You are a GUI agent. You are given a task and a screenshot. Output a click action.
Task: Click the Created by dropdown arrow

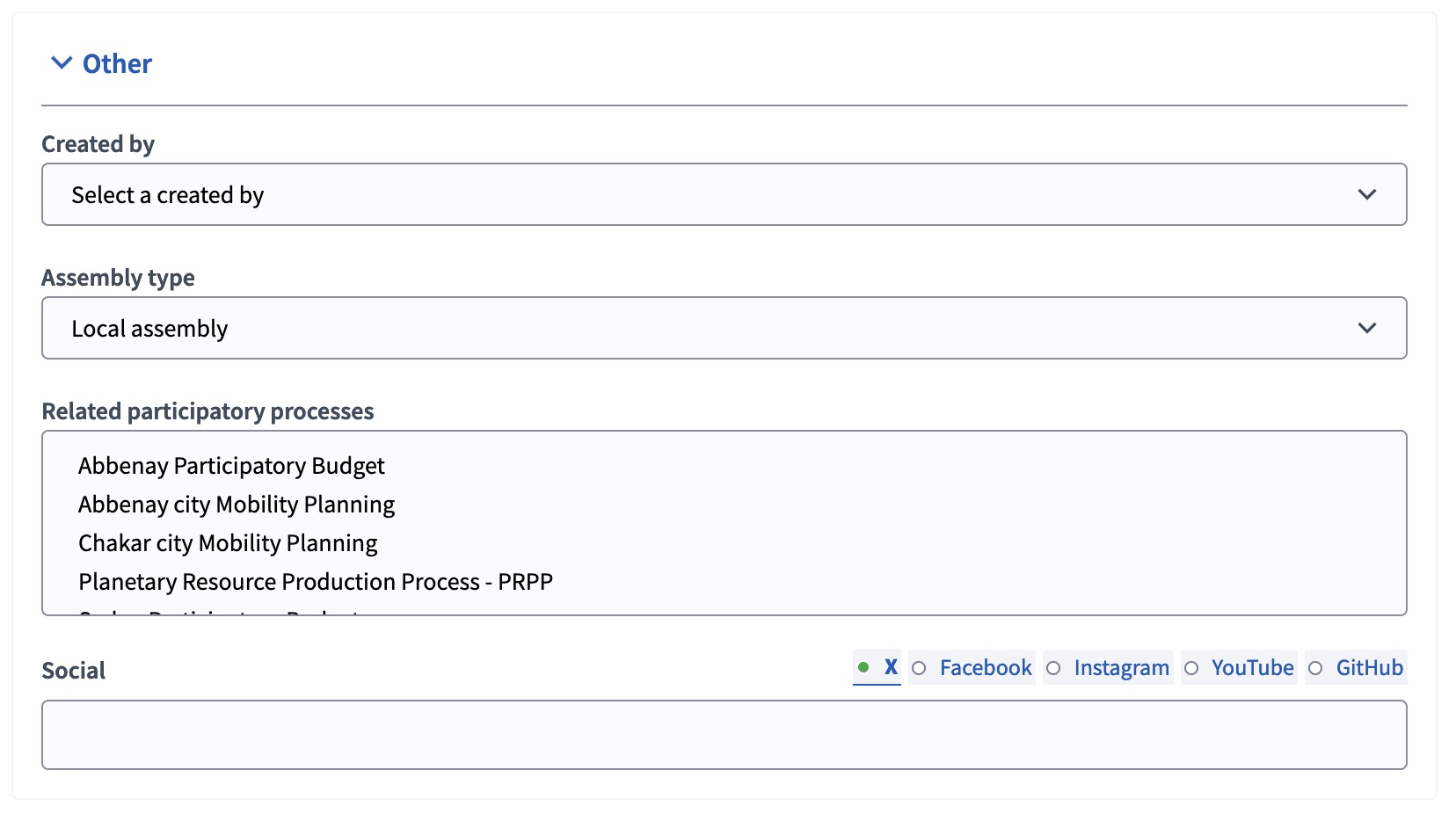point(1366,194)
